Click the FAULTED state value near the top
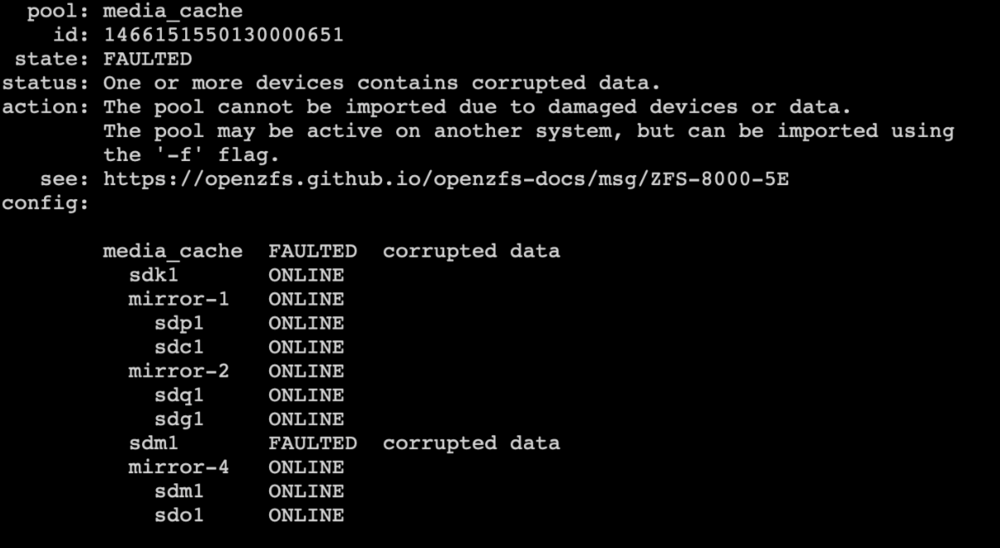The width and height of the screenshot is (1000, 548). coord(147,59)
